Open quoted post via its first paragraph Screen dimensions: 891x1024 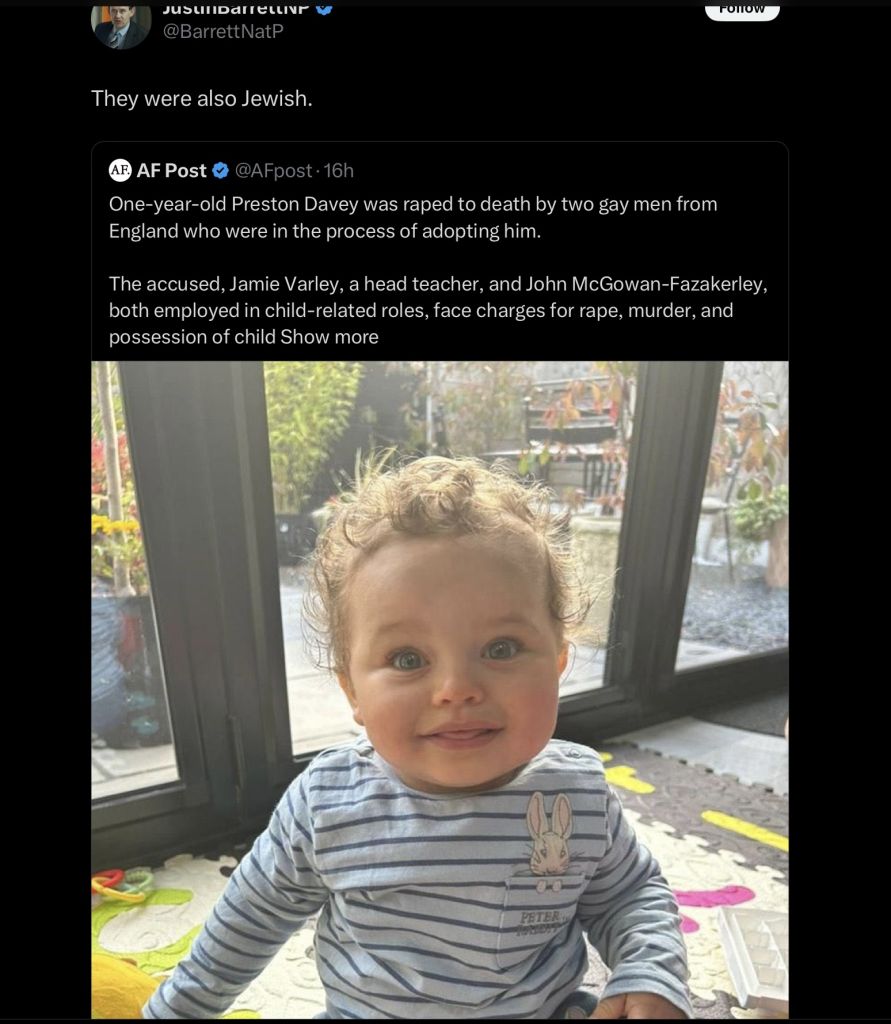pos(413,217)
